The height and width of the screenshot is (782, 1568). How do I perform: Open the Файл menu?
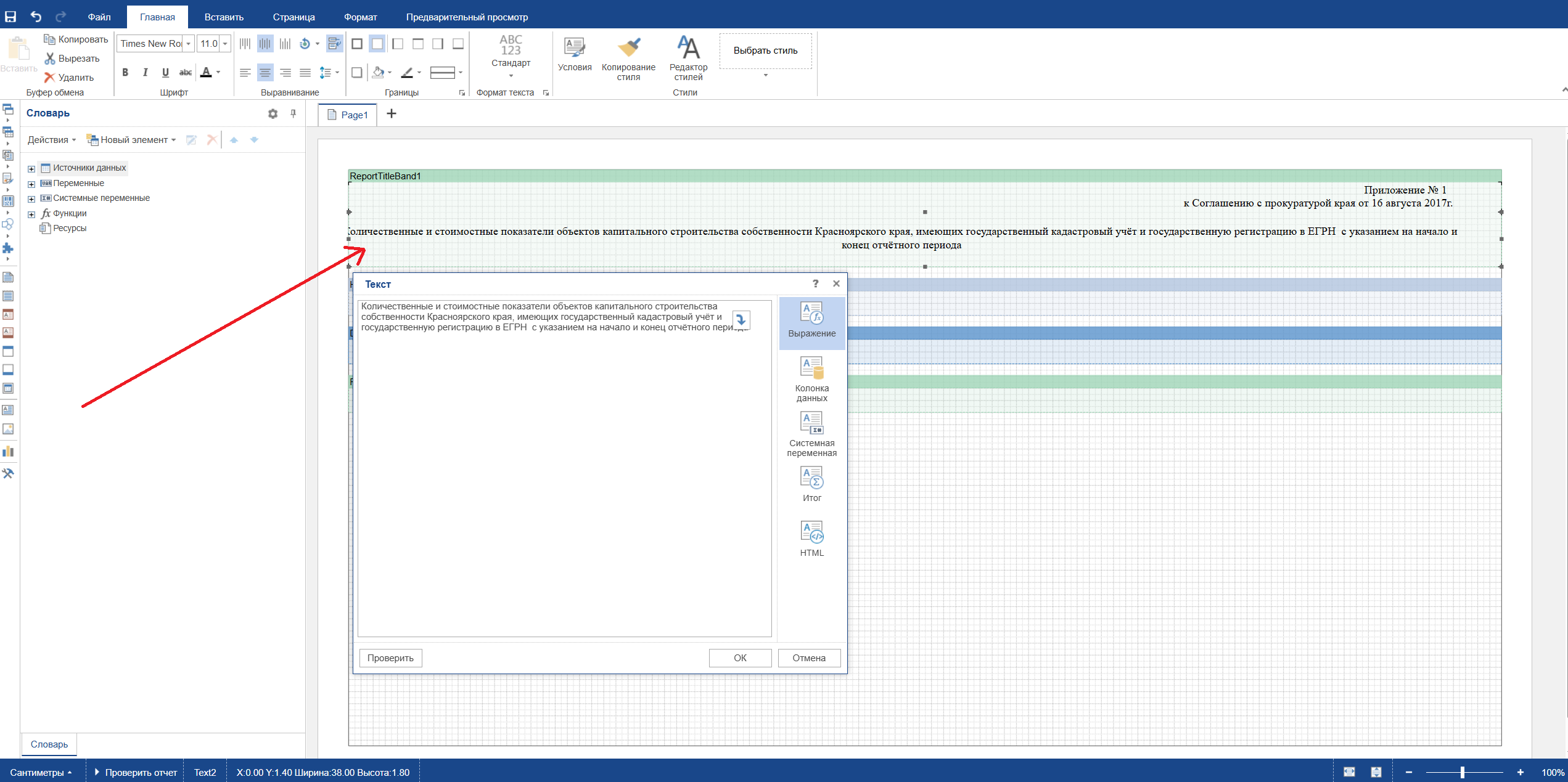(99, 17)
